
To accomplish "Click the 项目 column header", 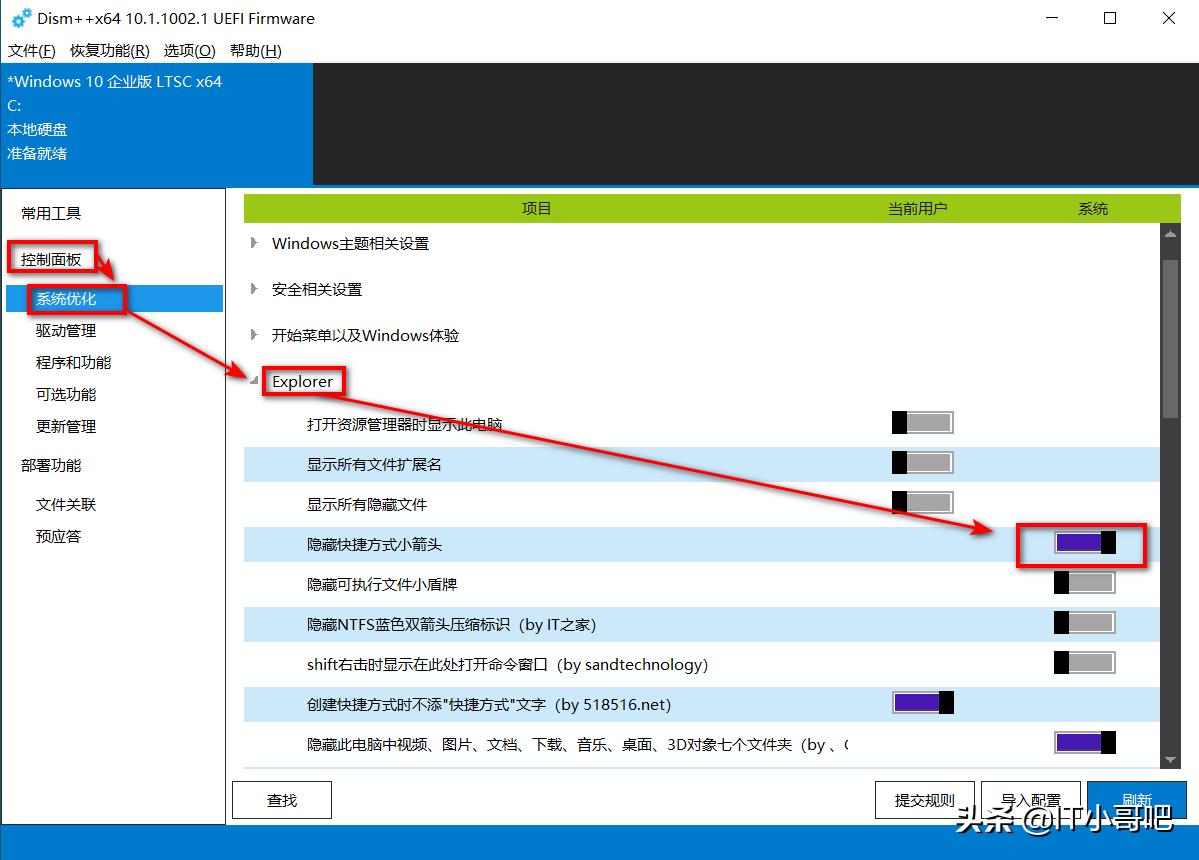I will pyautogui.click(x=536, y=209).
